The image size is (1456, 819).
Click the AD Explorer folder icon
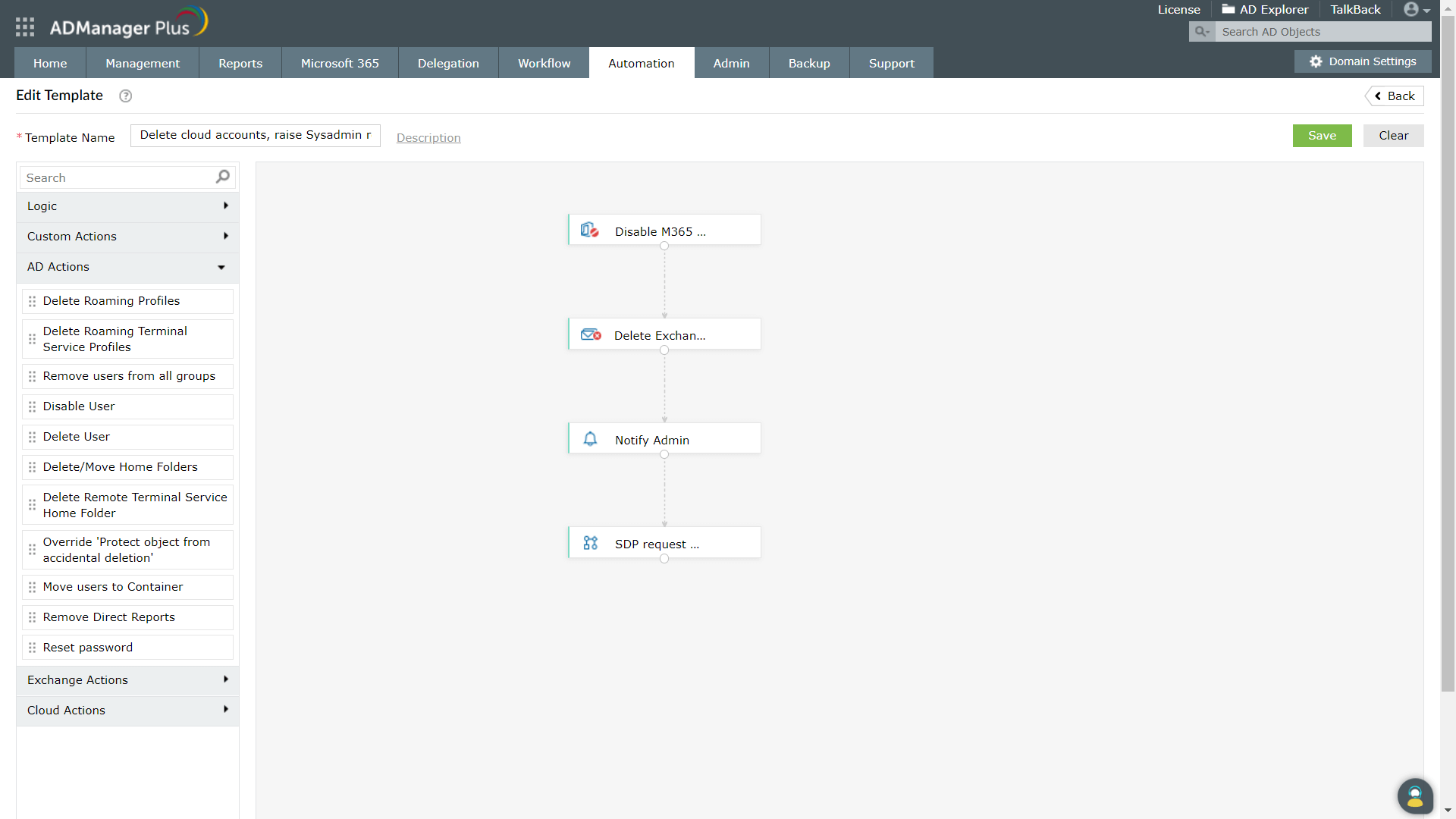pos(1228,9)
